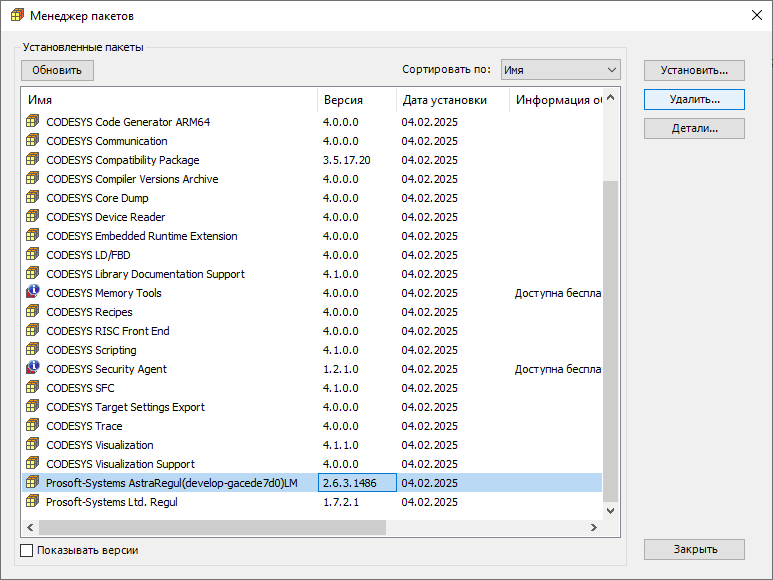This screenshot has height=580, width=773.
Task: Enable the Показывать версии checkbox
Action: click(x=27, y=550)
